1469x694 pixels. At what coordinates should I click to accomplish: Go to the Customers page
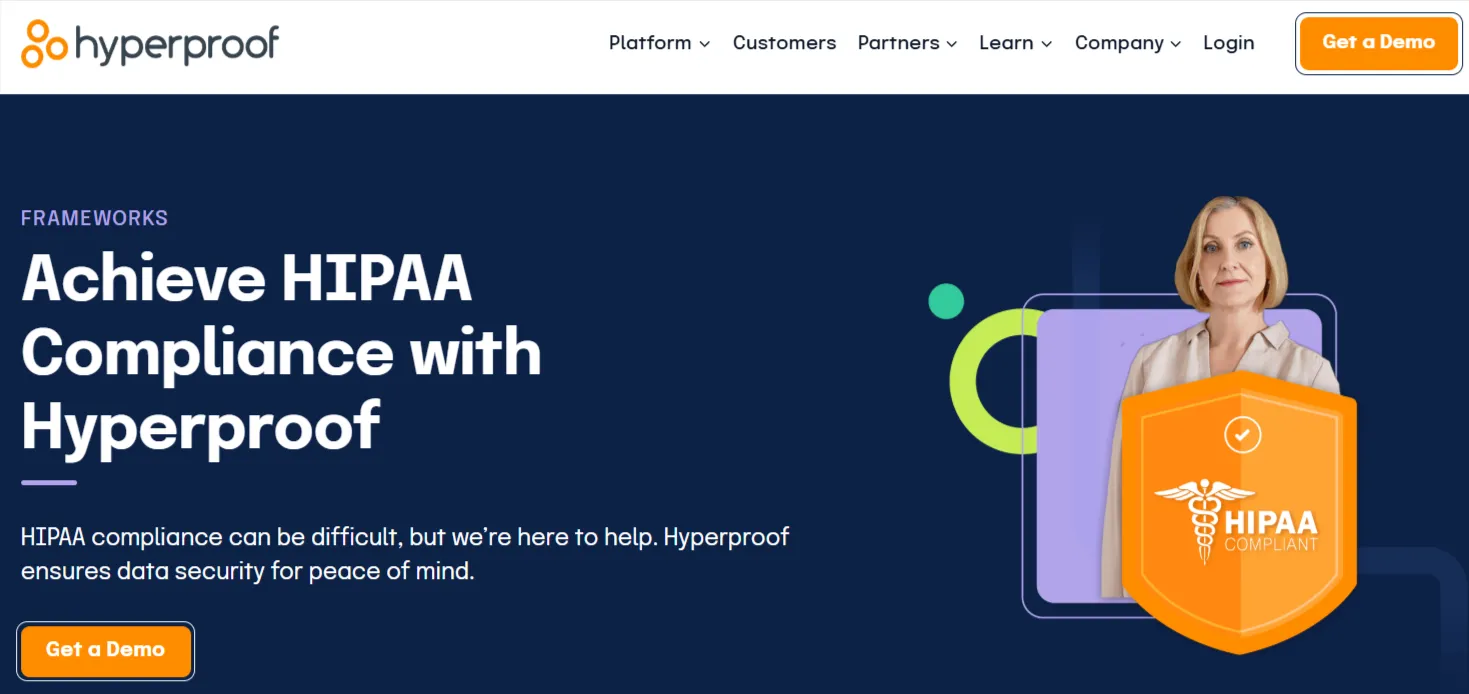pos(784,43)
